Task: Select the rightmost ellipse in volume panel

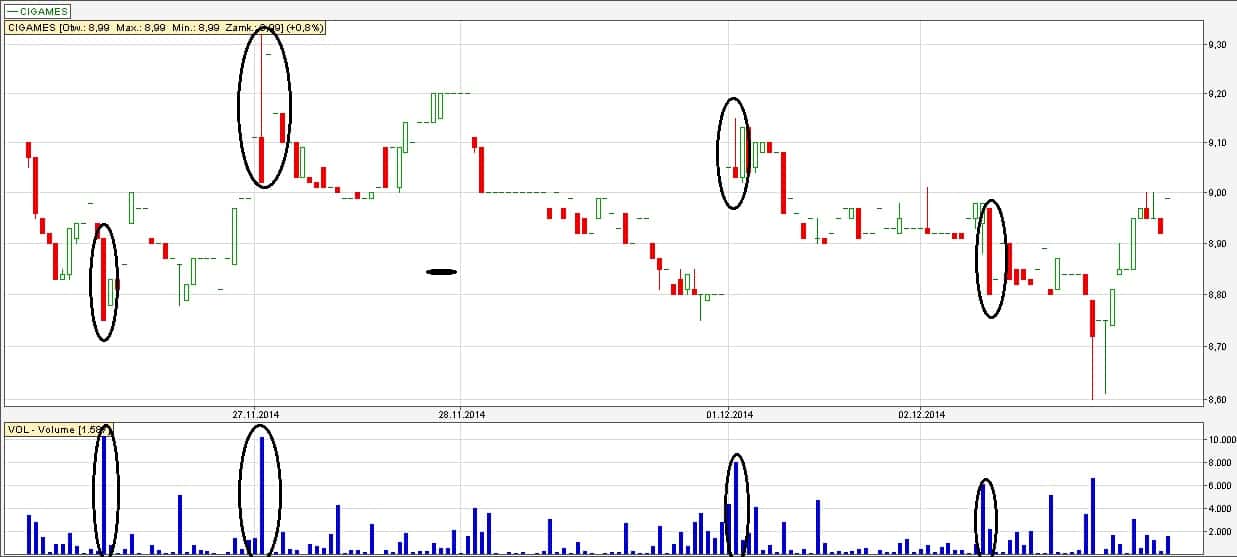Action: pyautogui.click(x=986, y=517)
